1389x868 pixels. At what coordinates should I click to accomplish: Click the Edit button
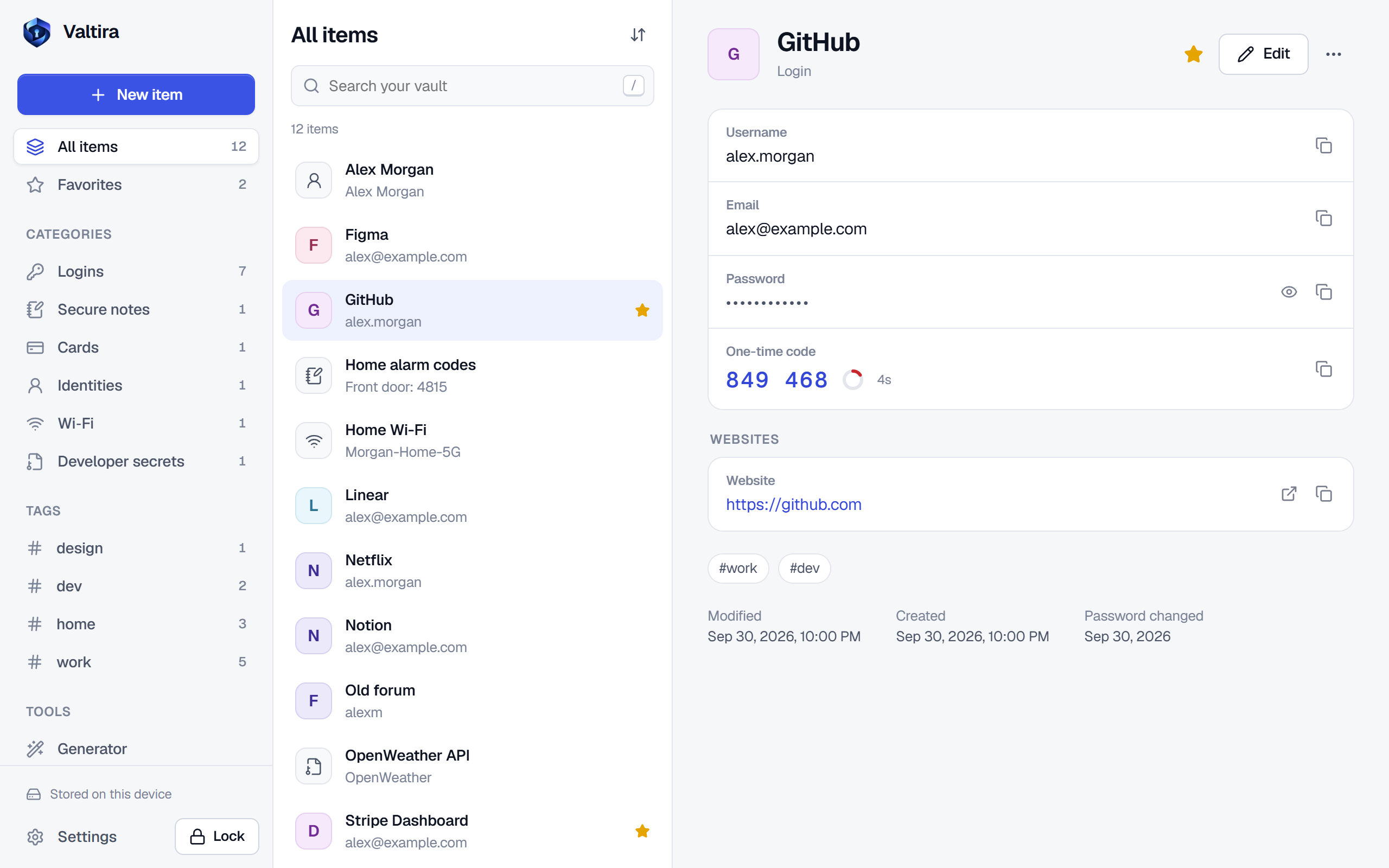tap(1263, 54)
